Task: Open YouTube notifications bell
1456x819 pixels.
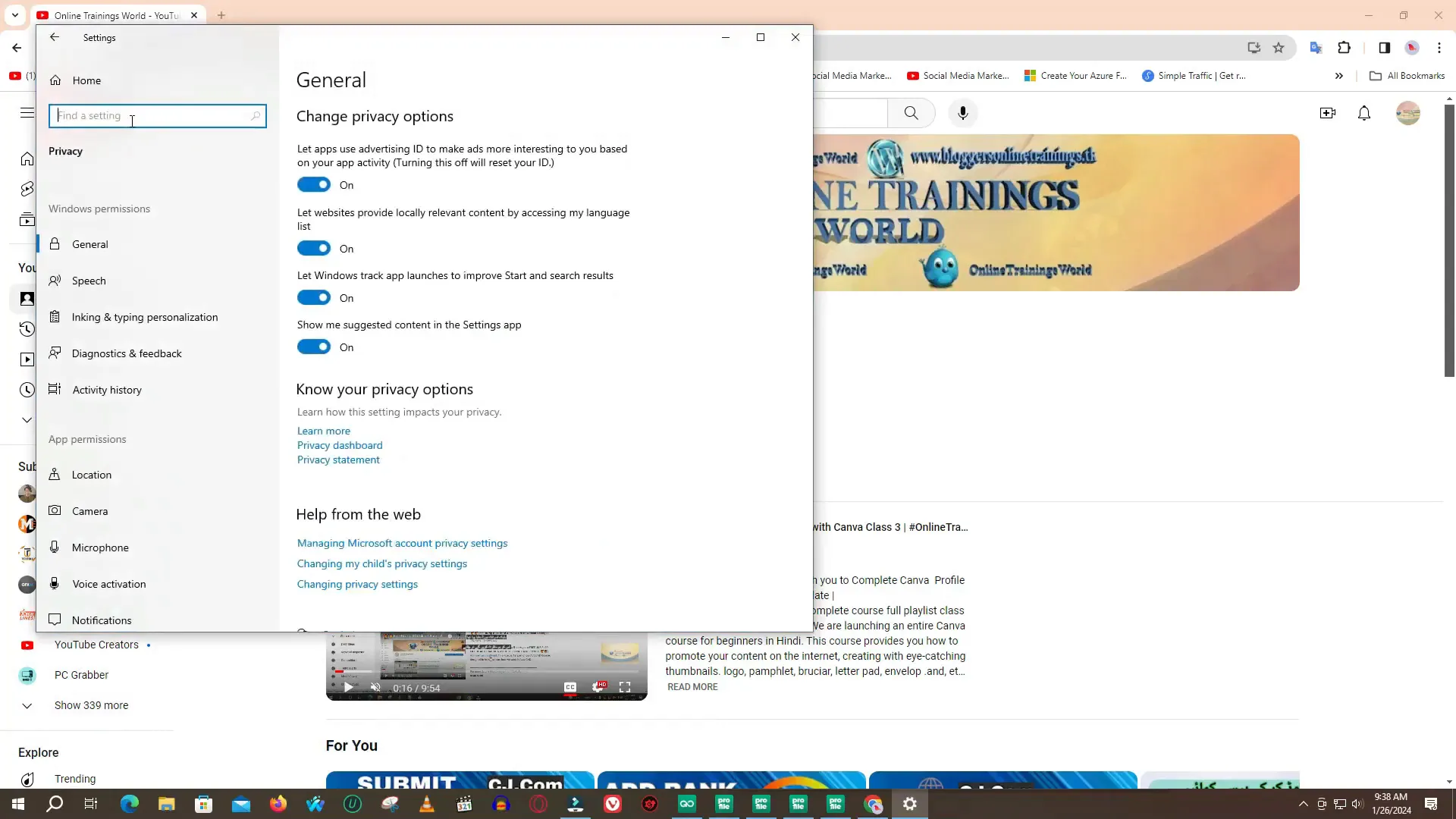Action: click(x=1364, y=113)
